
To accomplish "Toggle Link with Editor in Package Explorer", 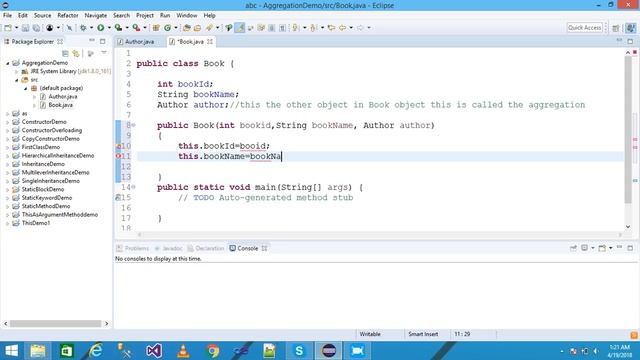I will click(76, 53).
